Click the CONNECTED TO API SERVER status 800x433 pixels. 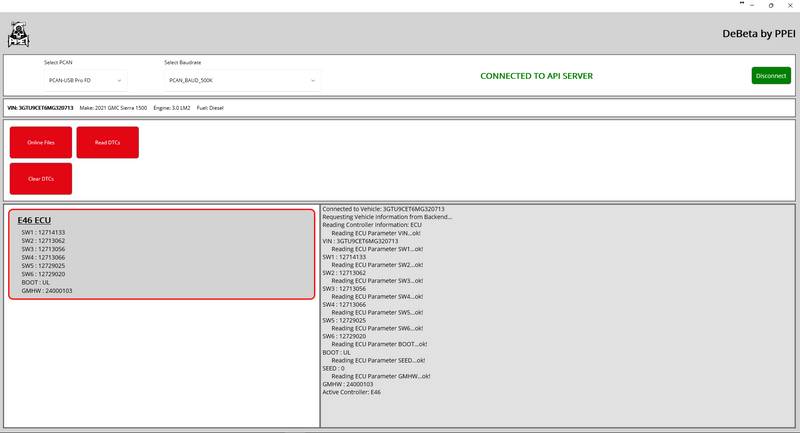click(536, 76)
